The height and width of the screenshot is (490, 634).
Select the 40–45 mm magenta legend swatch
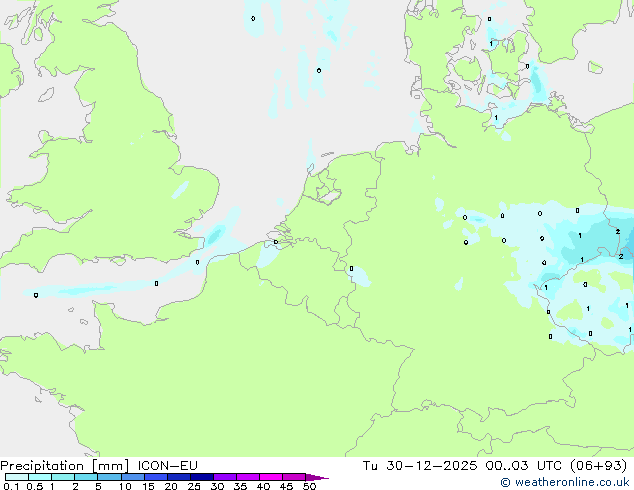click(271, 477)
